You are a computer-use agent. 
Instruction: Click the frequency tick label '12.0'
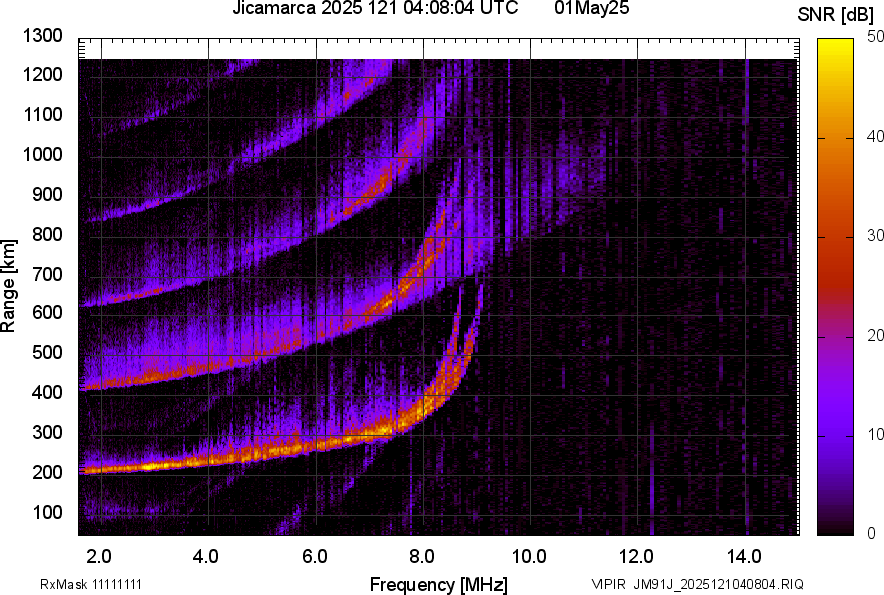tap(636, 557)
